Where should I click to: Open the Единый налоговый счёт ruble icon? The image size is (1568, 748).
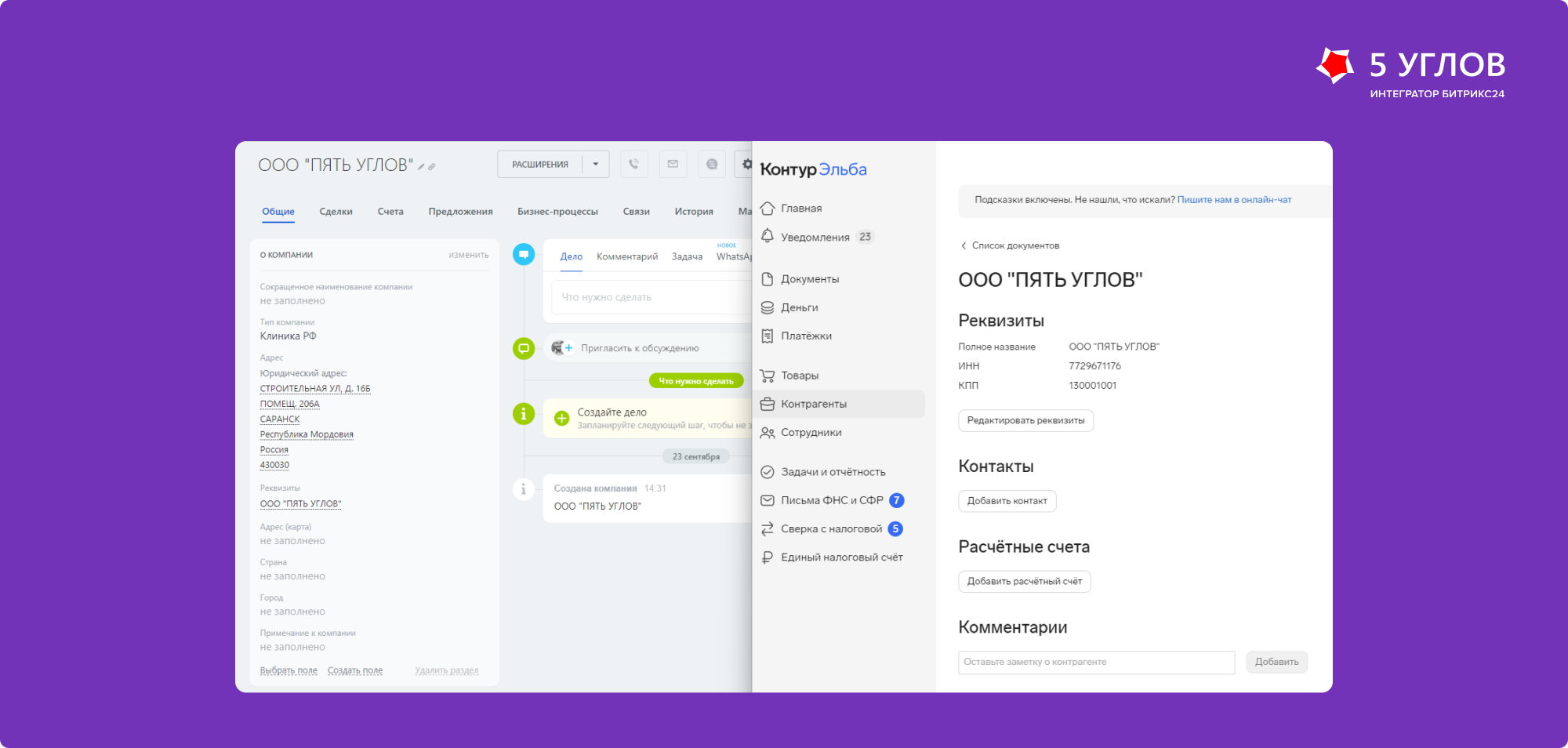coord(768,557)
